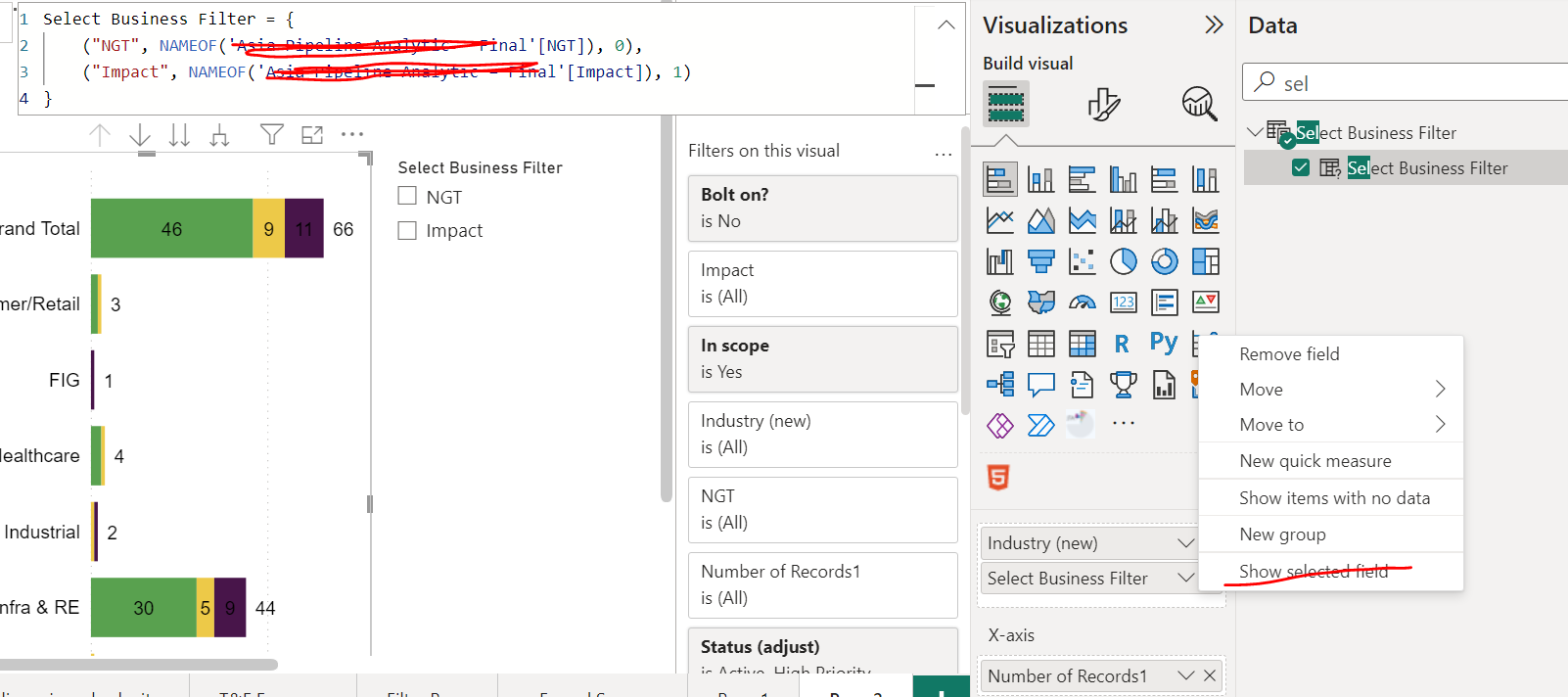Select the funnel chart visual
This screenshot has width=1568, height=697.
coord(1041,261)
